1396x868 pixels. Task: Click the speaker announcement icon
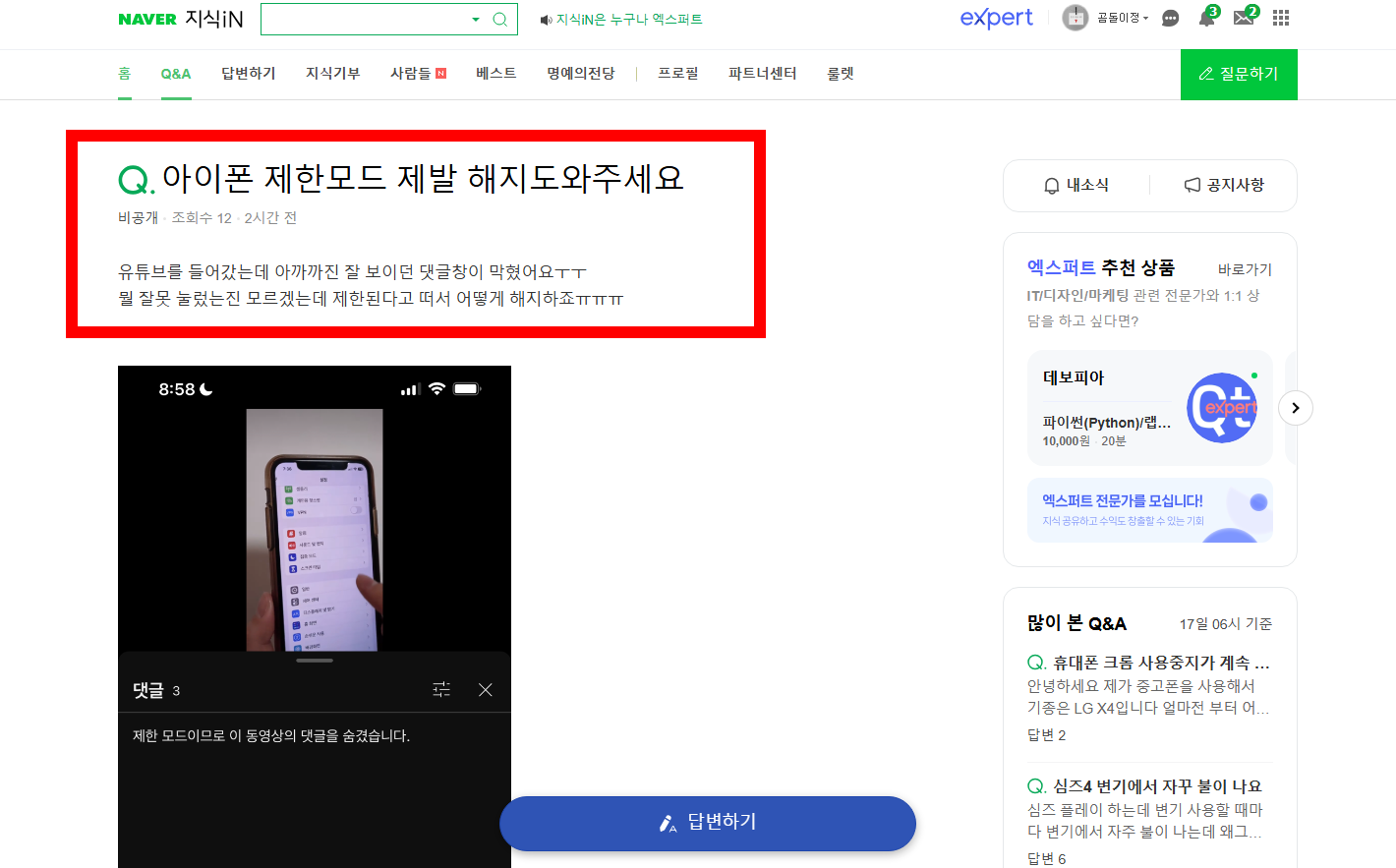[x=546, y=20]
